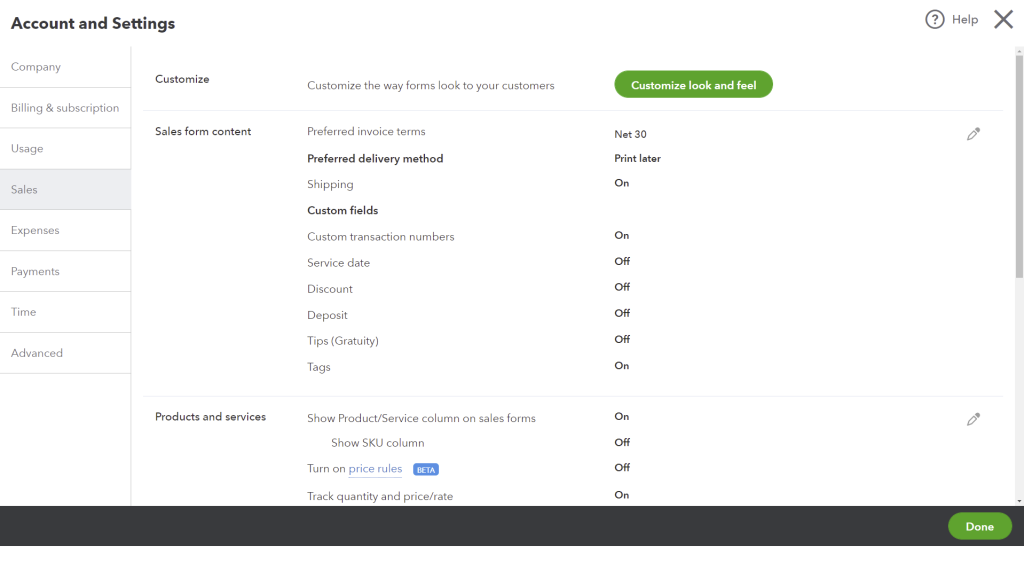Follow the price rules link
This screenshot has height=577, width=1024.
click(375, 469)
